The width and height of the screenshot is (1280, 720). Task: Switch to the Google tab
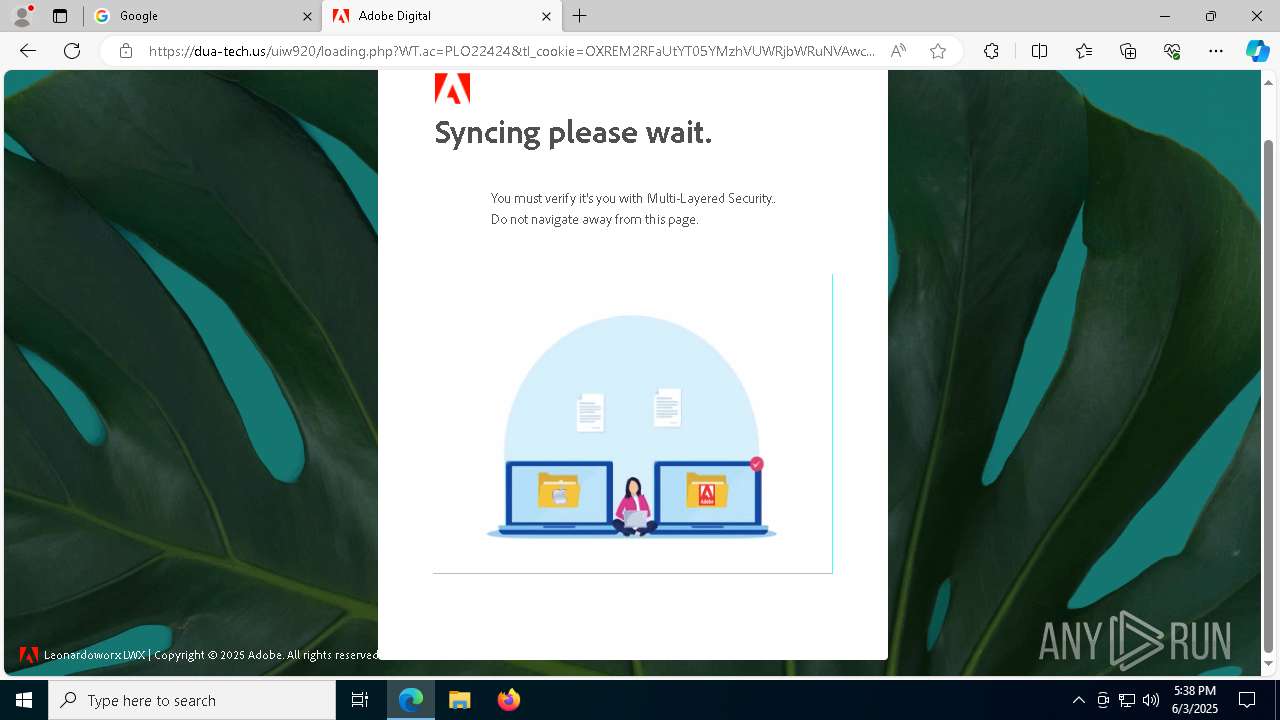202,16
